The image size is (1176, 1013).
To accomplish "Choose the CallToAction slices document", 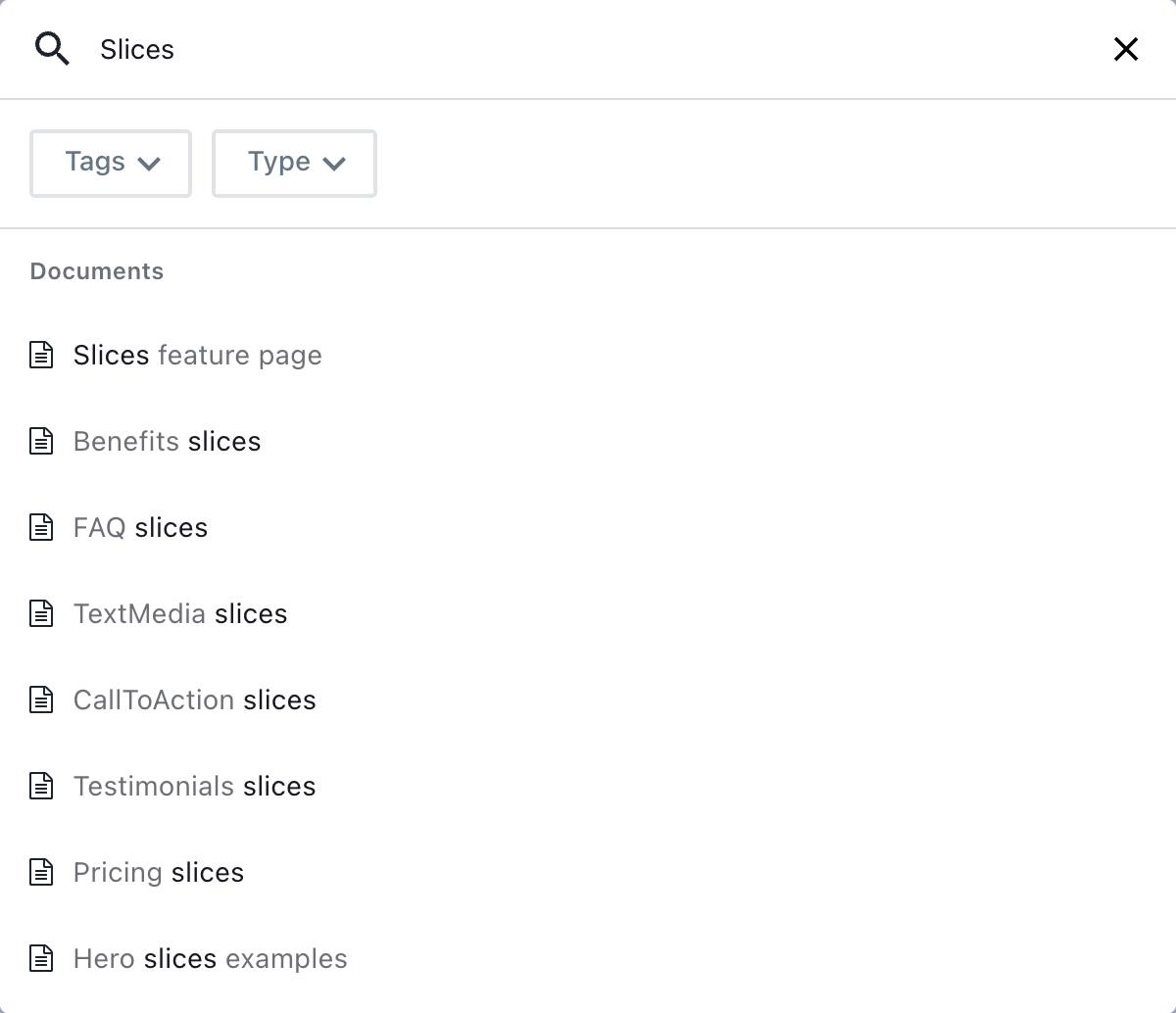I will tap(194, 699).
